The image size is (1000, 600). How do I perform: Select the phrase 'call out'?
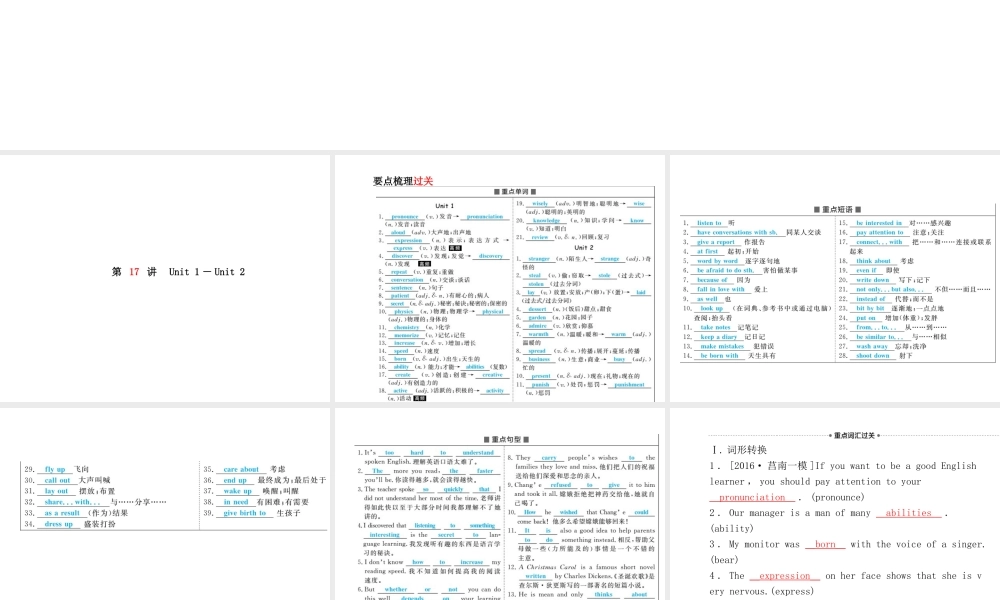tap(57, 480)
